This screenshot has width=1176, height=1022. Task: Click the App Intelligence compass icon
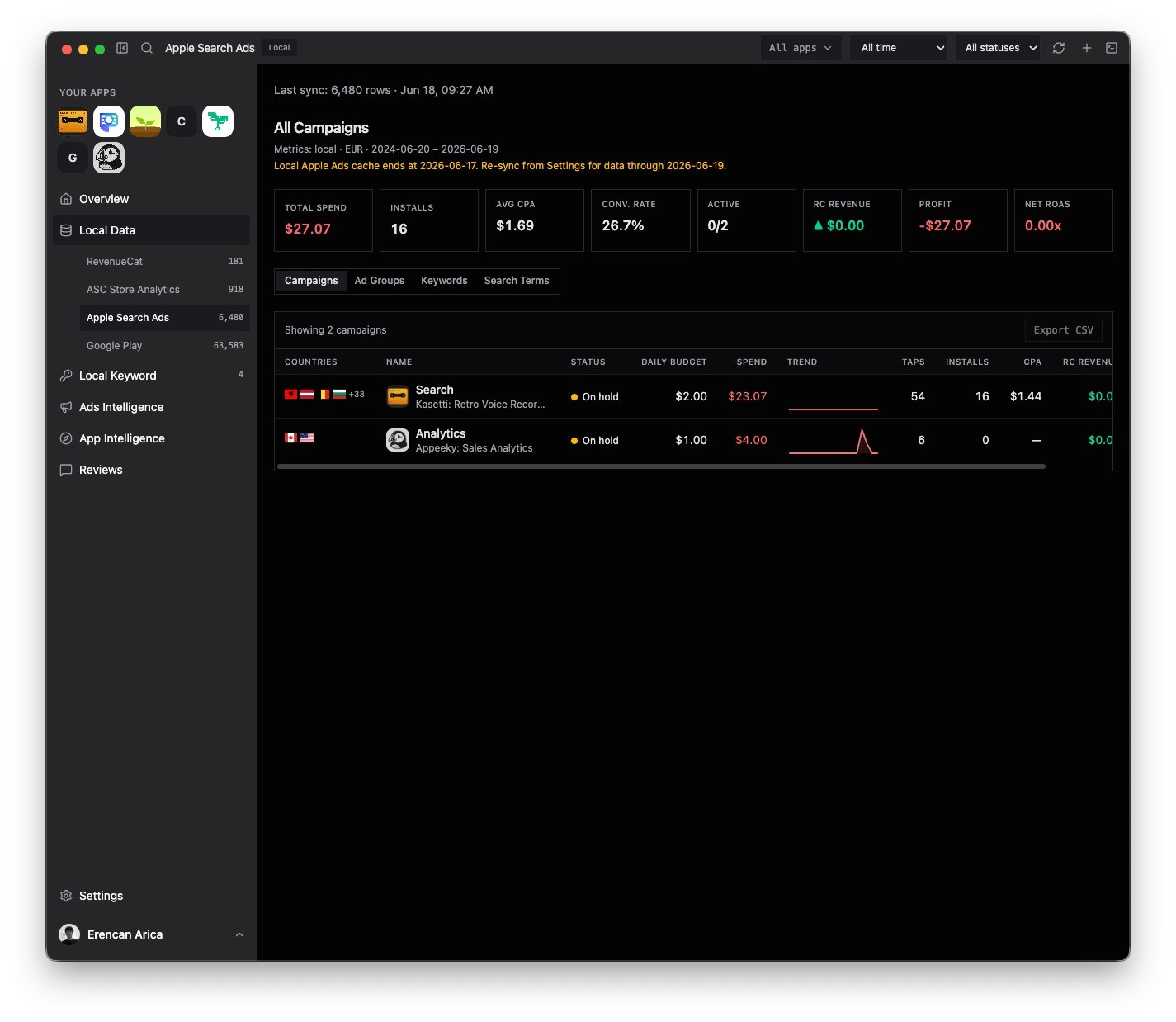[x=66, y=438]
